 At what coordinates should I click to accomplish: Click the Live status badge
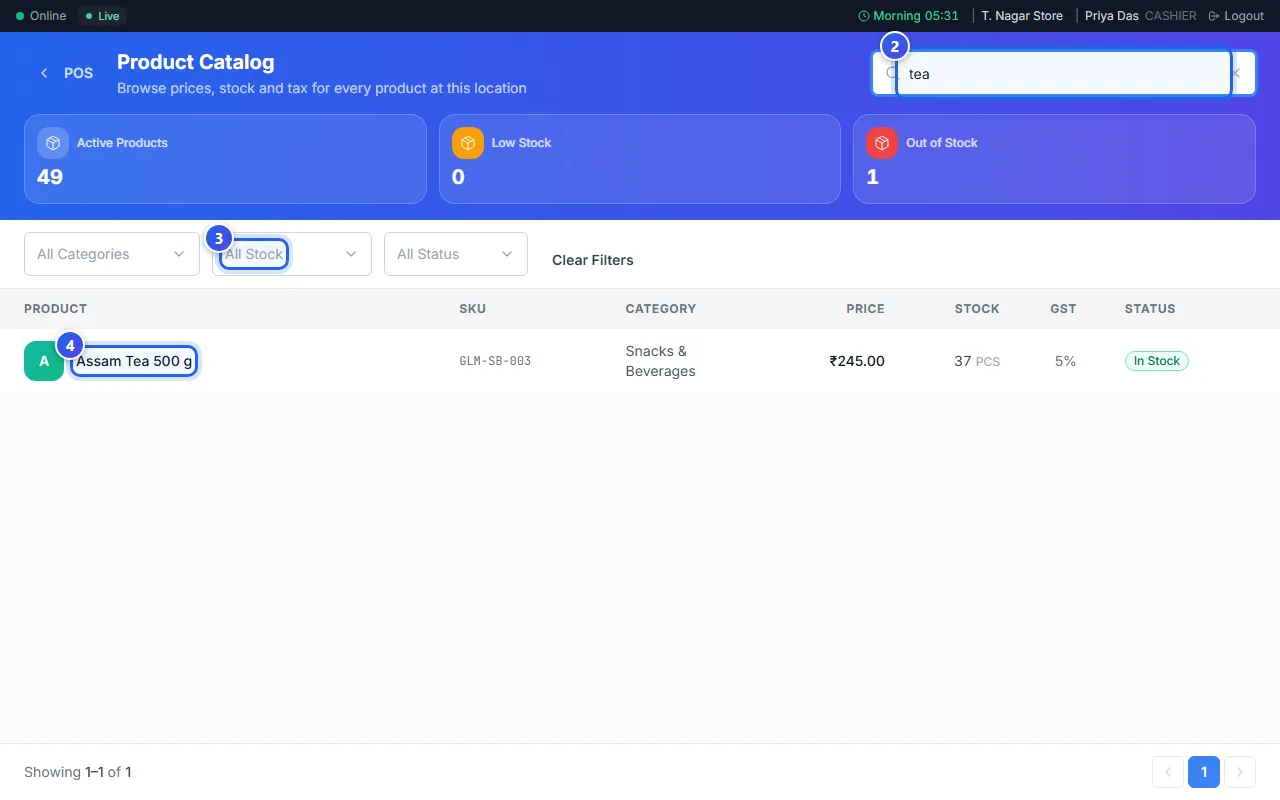click(103, 16)
